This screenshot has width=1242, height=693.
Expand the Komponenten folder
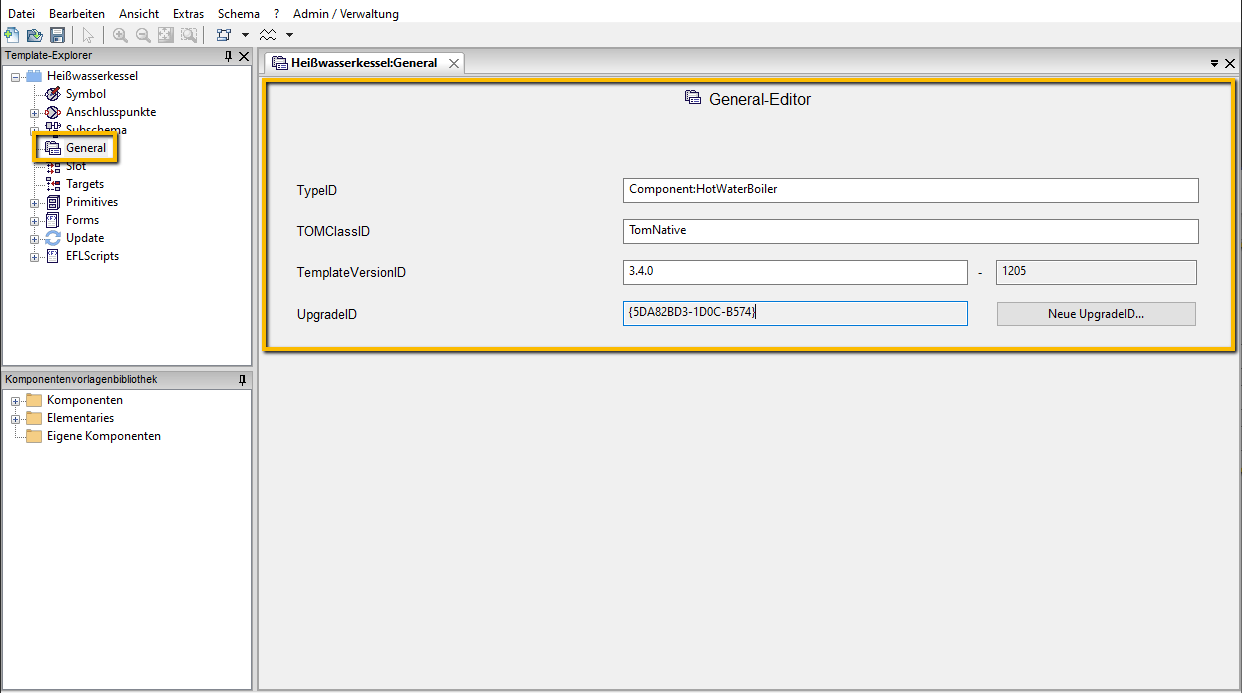[16, 401]
